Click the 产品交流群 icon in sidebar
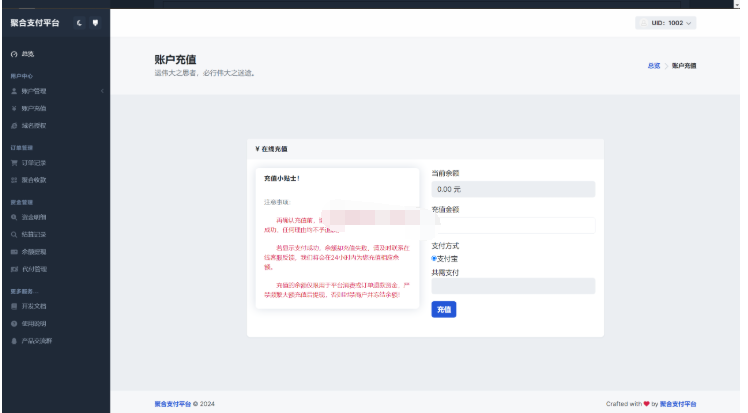Viewport: 748px width, 413px height. click(x=13, y=342)
